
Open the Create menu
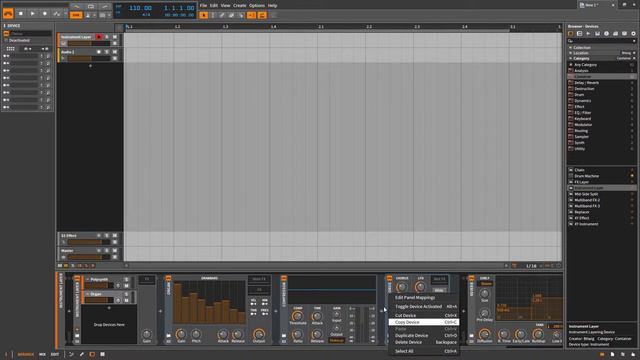(x=240, y=6)
